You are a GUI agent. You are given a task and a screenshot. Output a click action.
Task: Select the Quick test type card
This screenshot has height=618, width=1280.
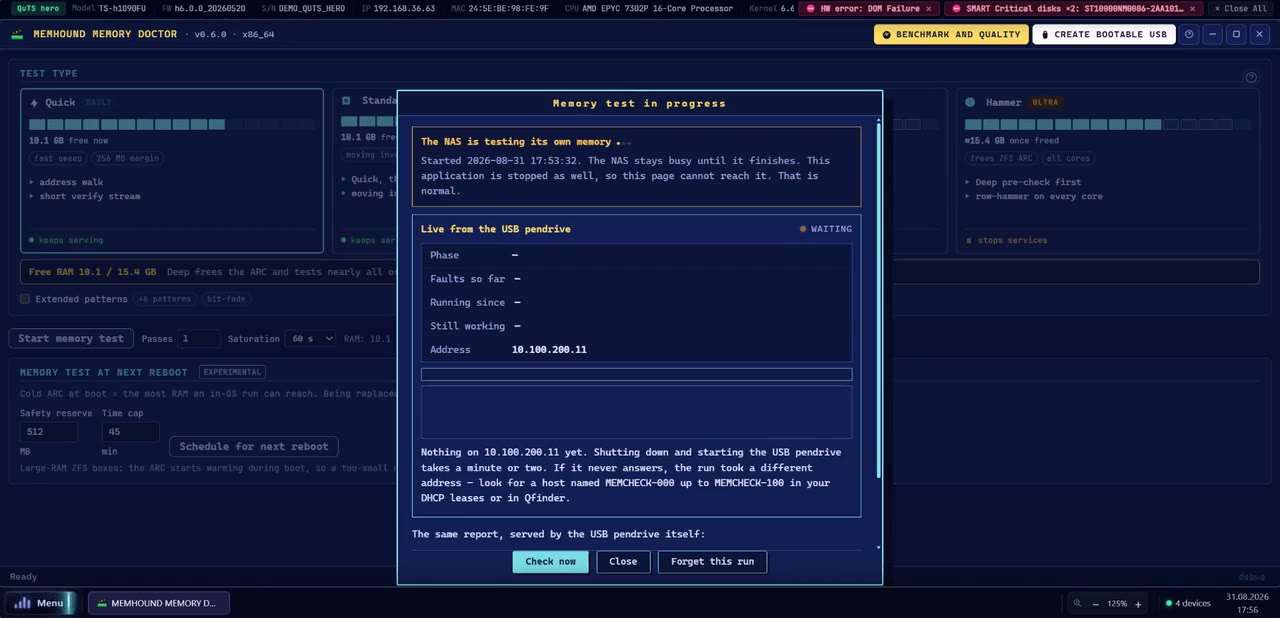[172, 171]
